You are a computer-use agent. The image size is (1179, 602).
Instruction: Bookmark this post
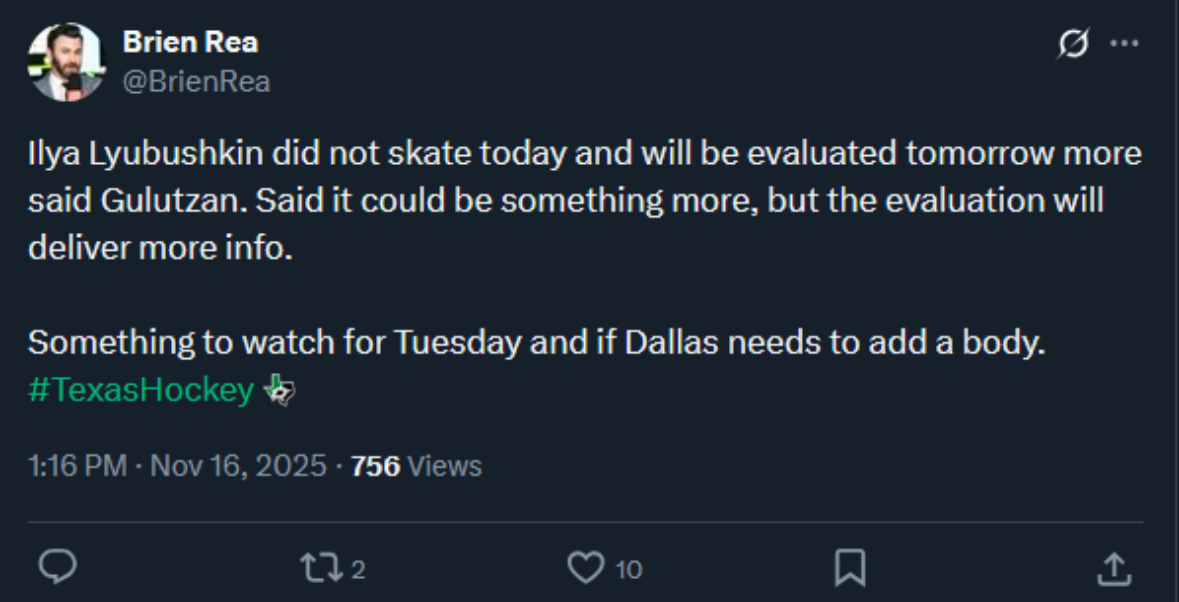(849, 568)
